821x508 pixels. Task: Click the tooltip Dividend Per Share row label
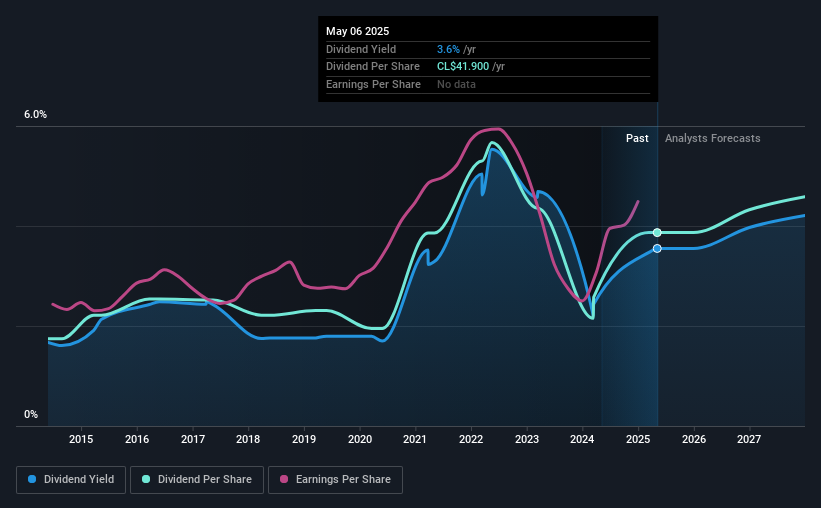tap(373, 67)
